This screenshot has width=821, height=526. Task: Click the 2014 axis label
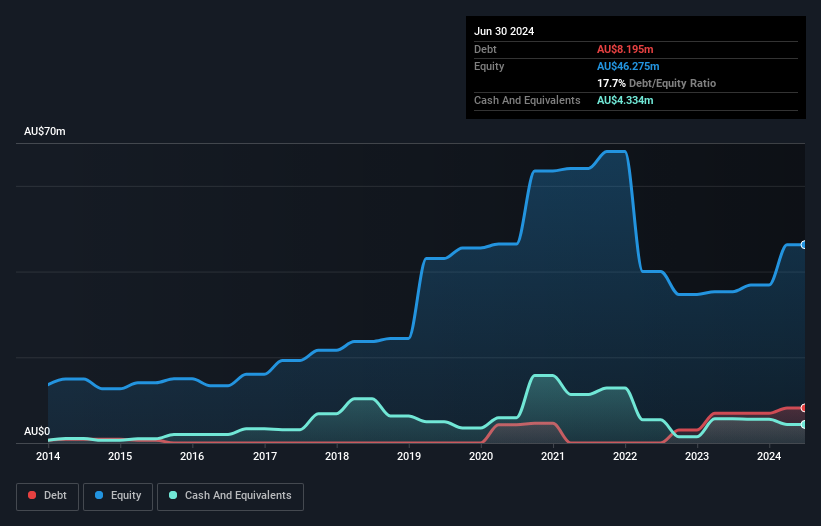[48, 456]
